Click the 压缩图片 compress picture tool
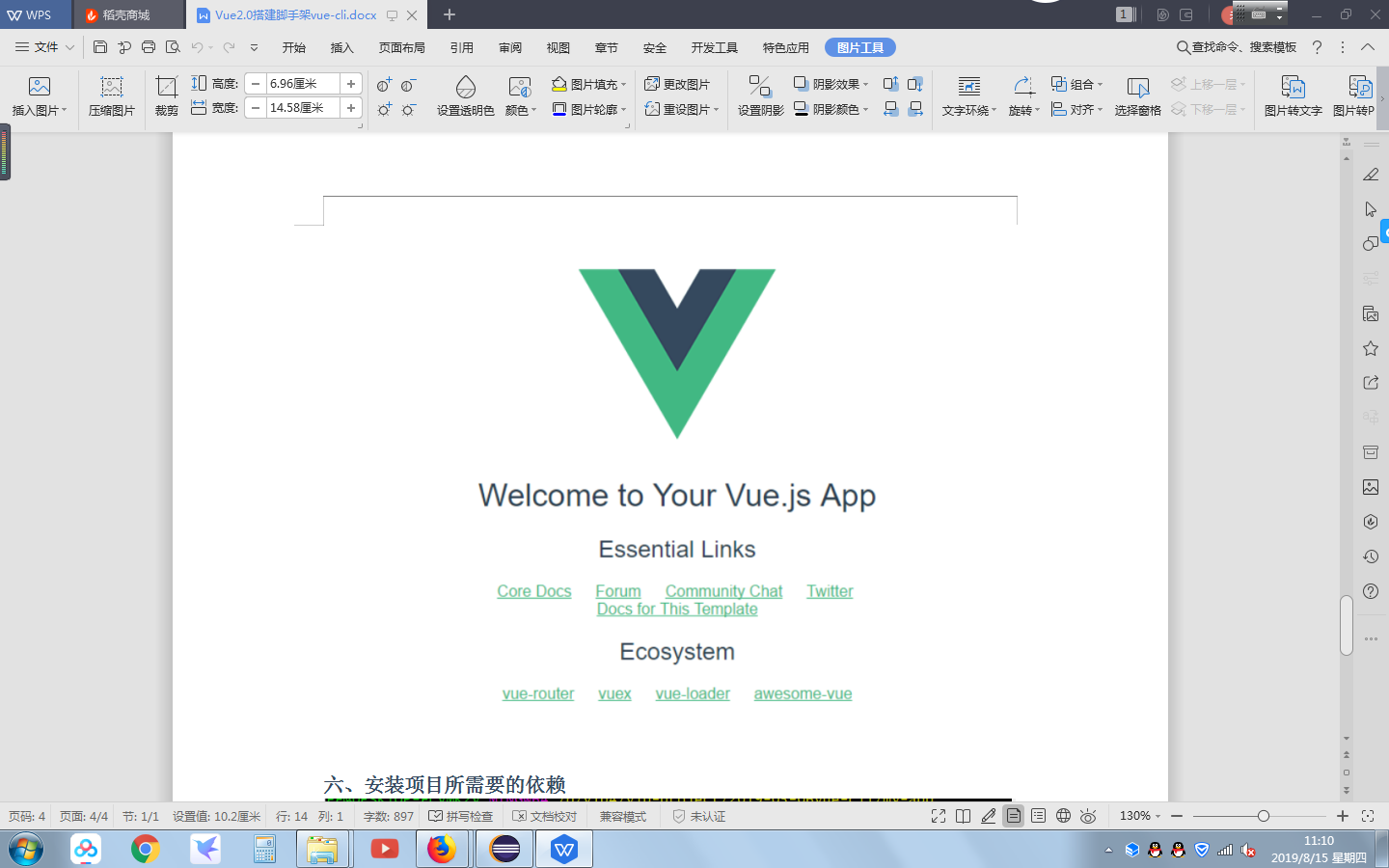Image resolution: width=1389 pixels, height=868 pixels. coord(112,96)
